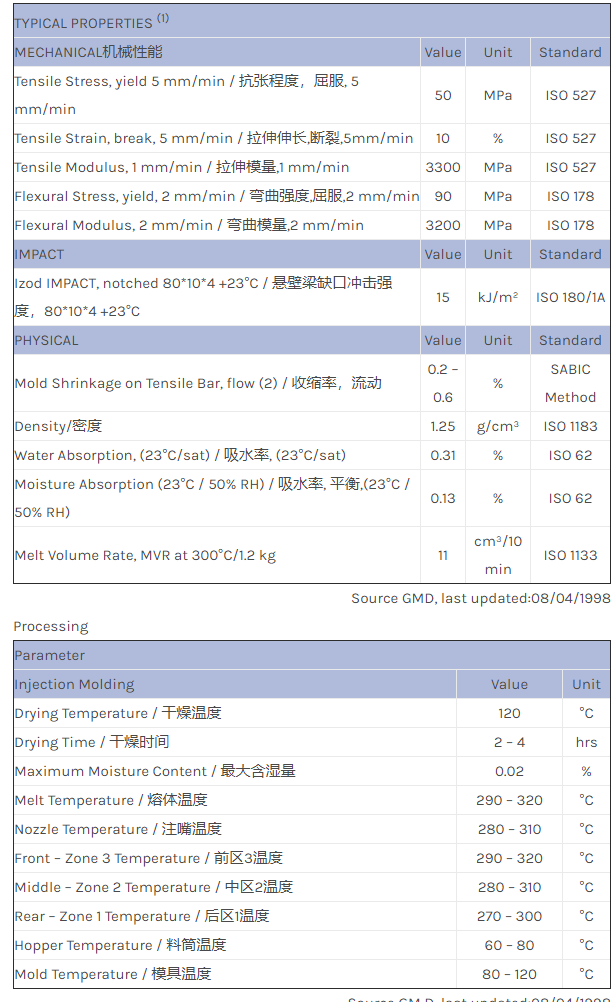Select the ISO 180/1A standard cell
The width and height of the screenshot is (616, 1002).
570,297
